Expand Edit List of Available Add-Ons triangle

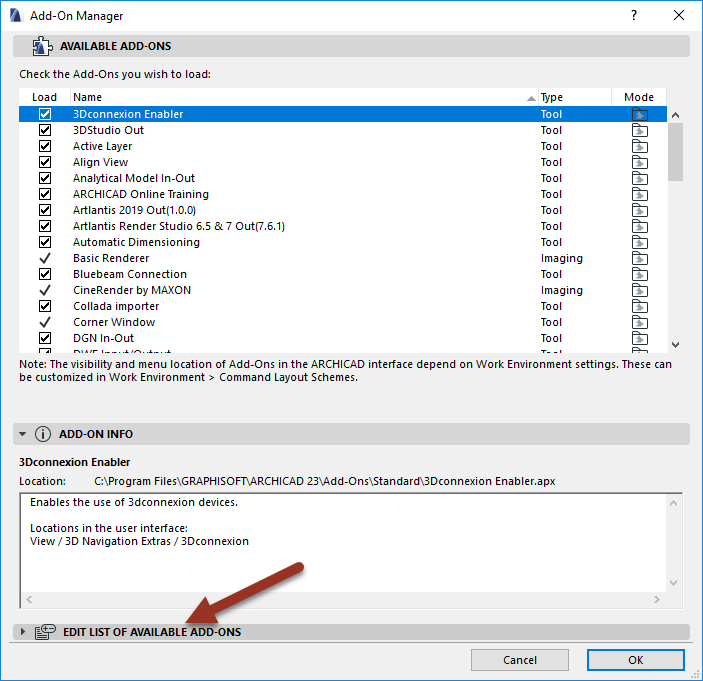coord(23,632)
